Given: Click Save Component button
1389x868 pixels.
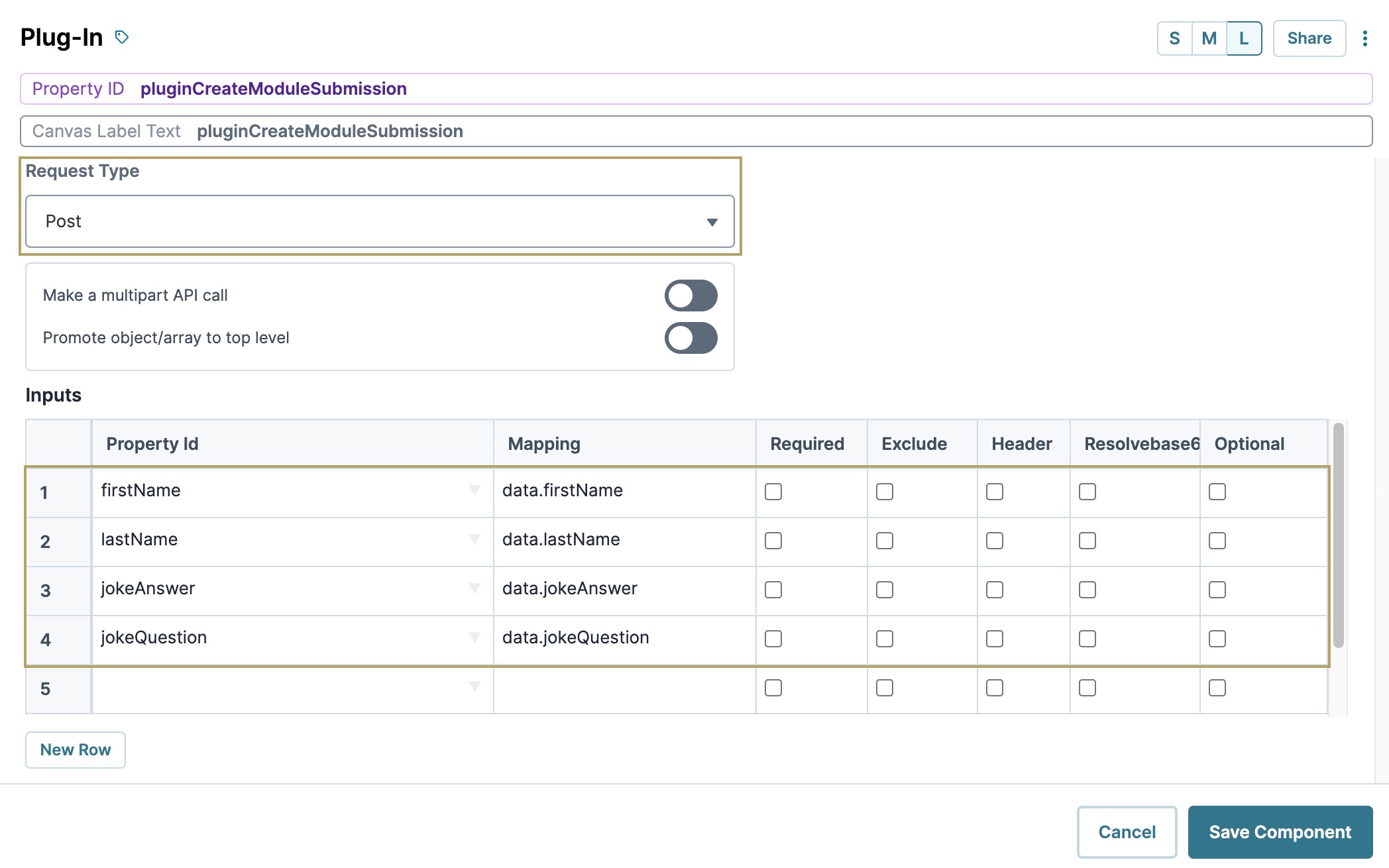Looking at the screenshot, I should tap(1280, 832).
